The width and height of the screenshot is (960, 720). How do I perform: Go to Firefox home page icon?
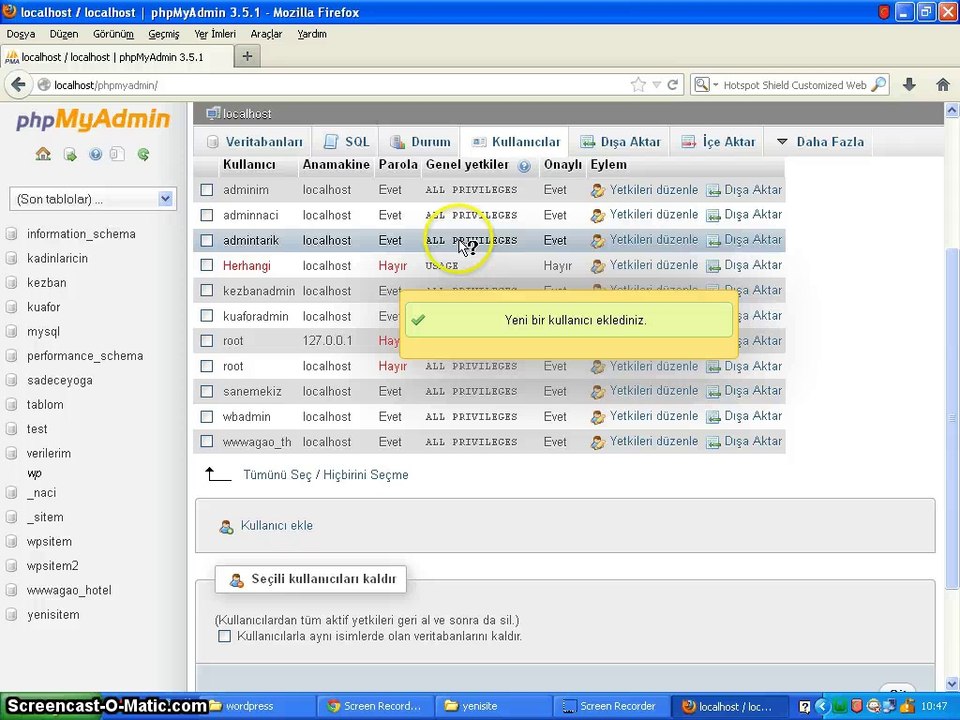click(x=943, y=84)
